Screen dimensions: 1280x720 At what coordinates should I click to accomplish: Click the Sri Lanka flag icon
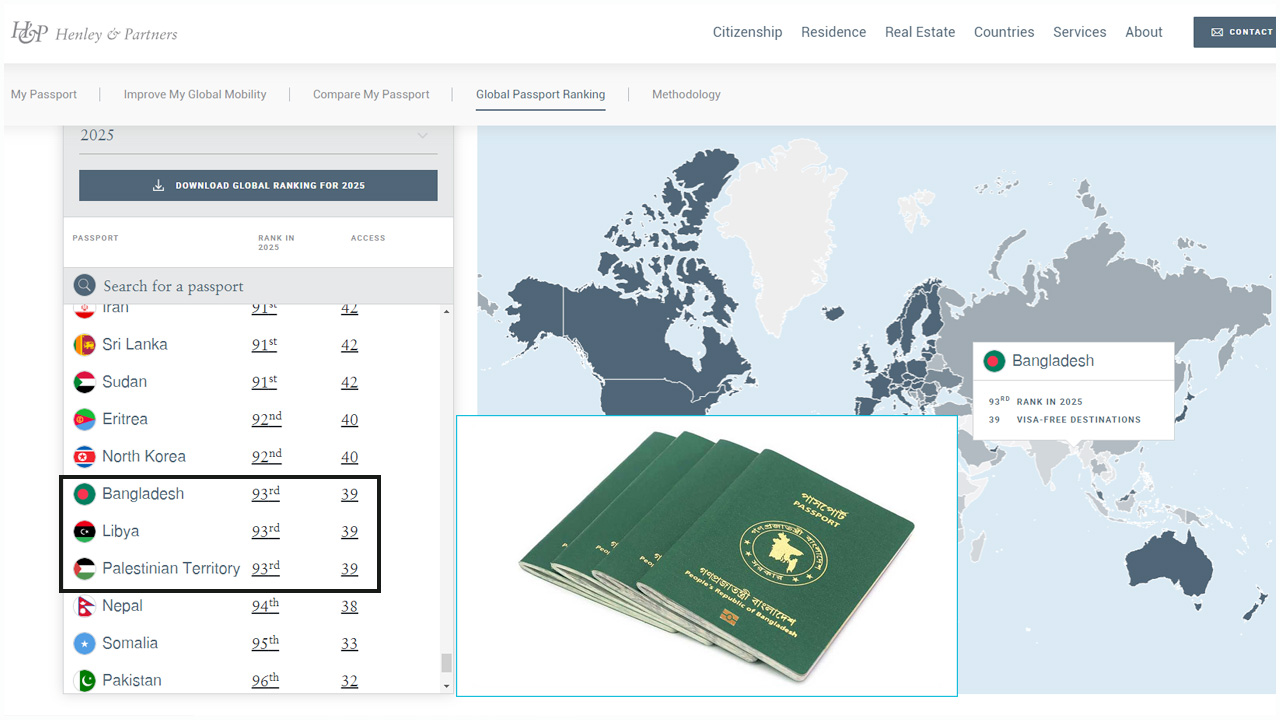[85, 345]
